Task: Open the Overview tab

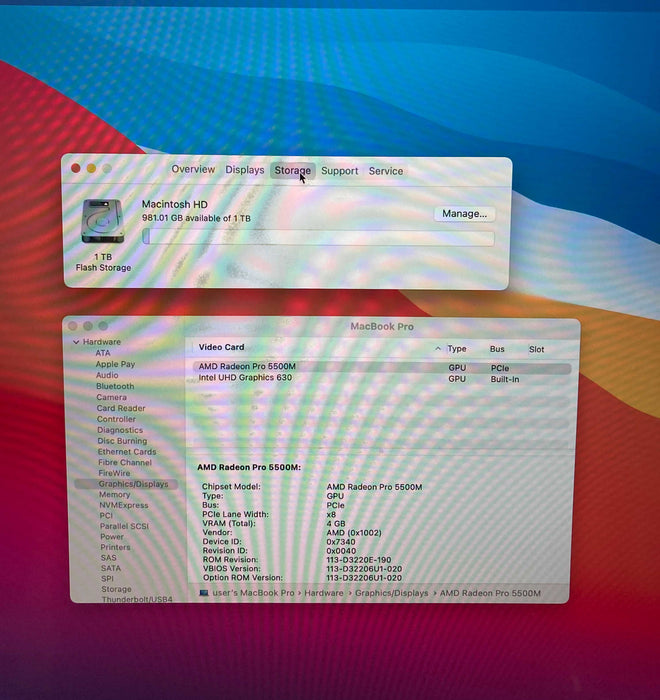Action: [193, 169]
